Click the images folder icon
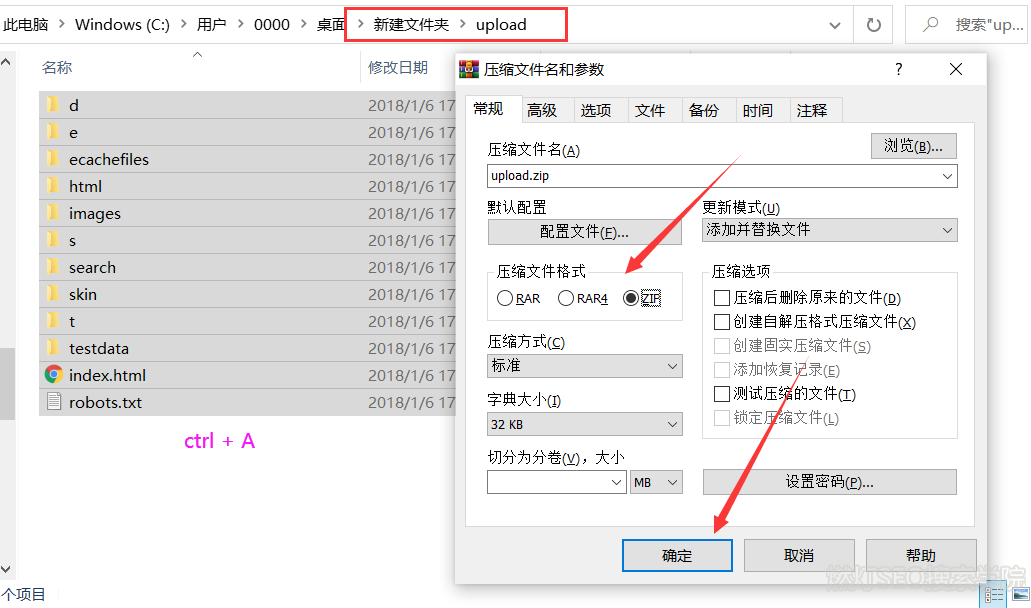Screen dimensions: 1031x608 pyautogui.click(x=53, y=212)
